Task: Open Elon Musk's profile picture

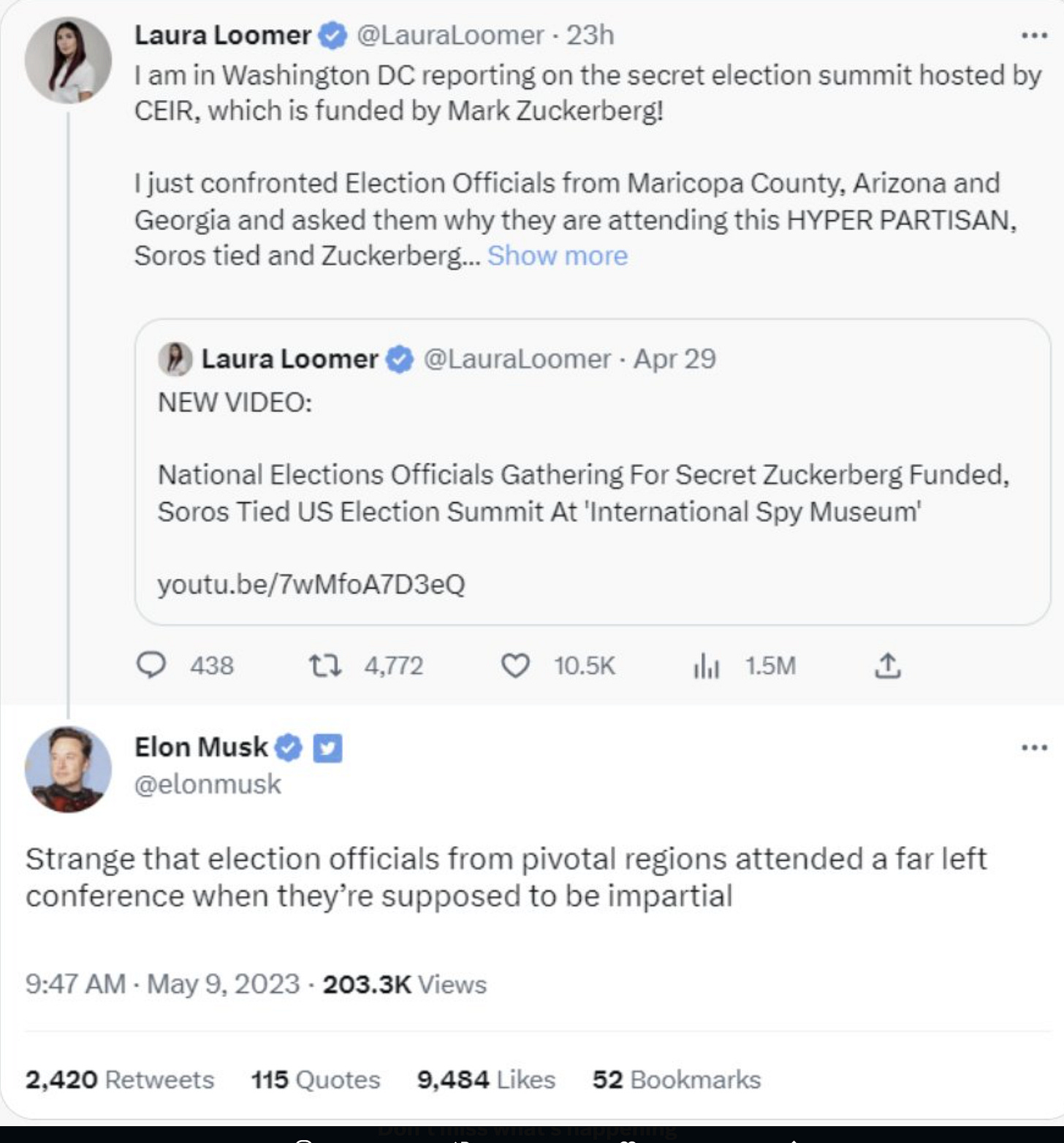Action: (x=68, y=769)
